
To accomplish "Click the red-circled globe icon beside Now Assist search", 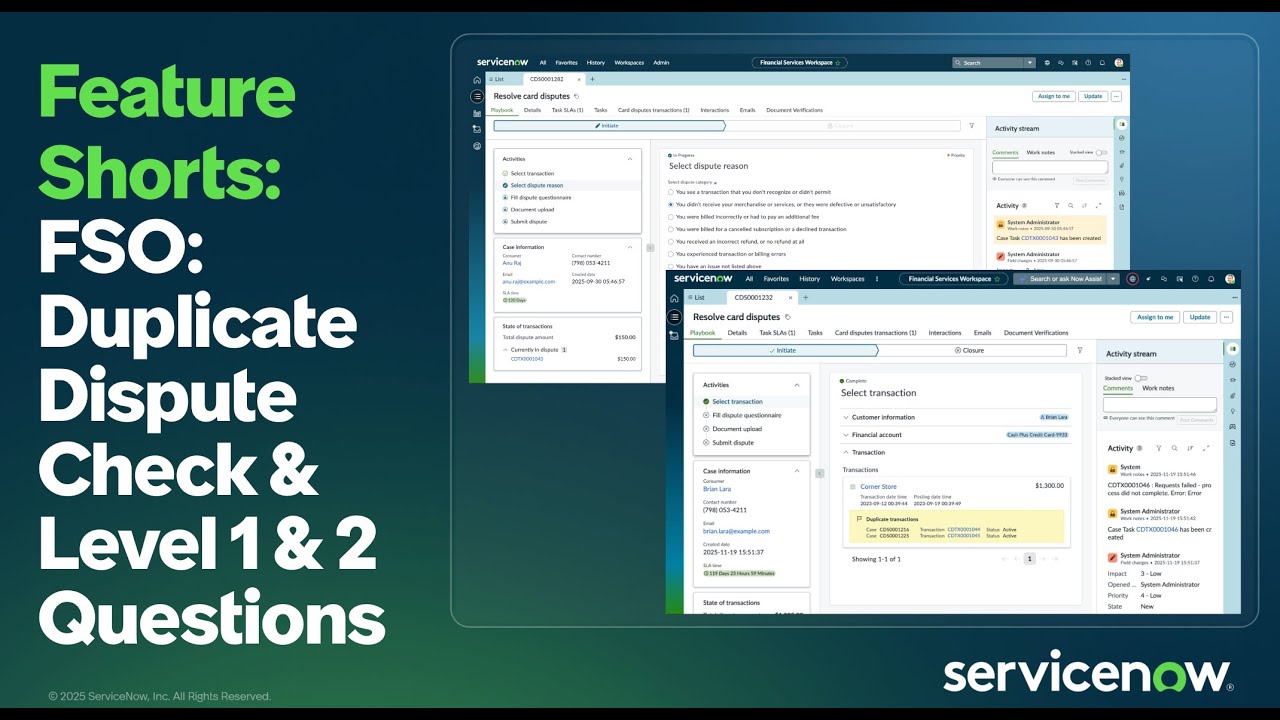I will (1133, 279).
